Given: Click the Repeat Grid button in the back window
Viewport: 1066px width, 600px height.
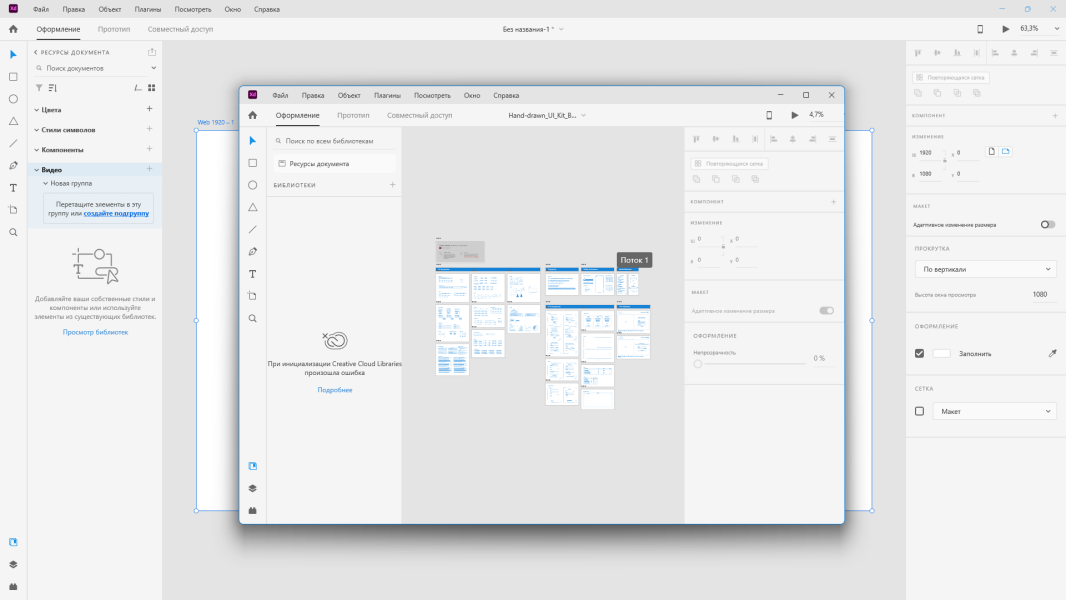Looking at the screenshot, I should 950,77.
